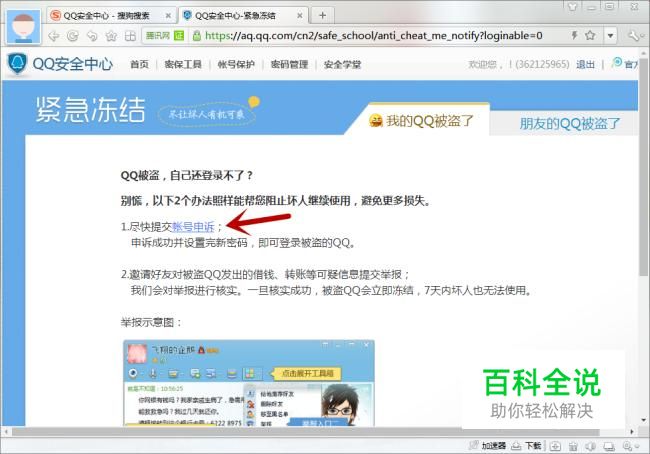Open the page zoom magnifier icon

(x=627, y=446)
